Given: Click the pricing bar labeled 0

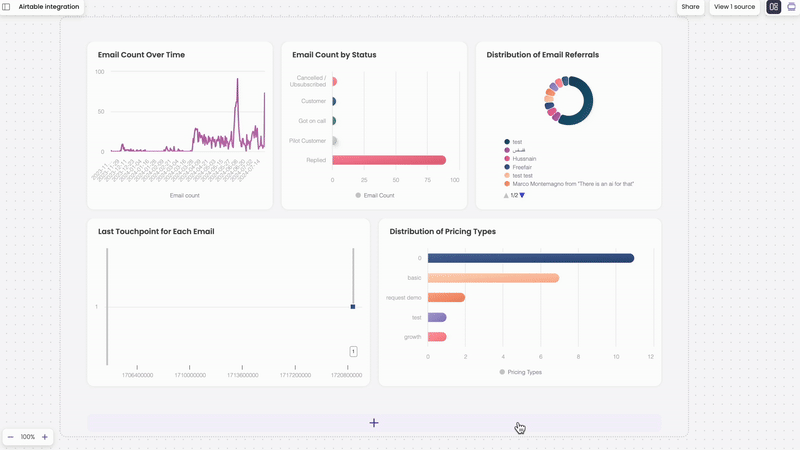Looking at the screenshot, I should pos(531,258).
